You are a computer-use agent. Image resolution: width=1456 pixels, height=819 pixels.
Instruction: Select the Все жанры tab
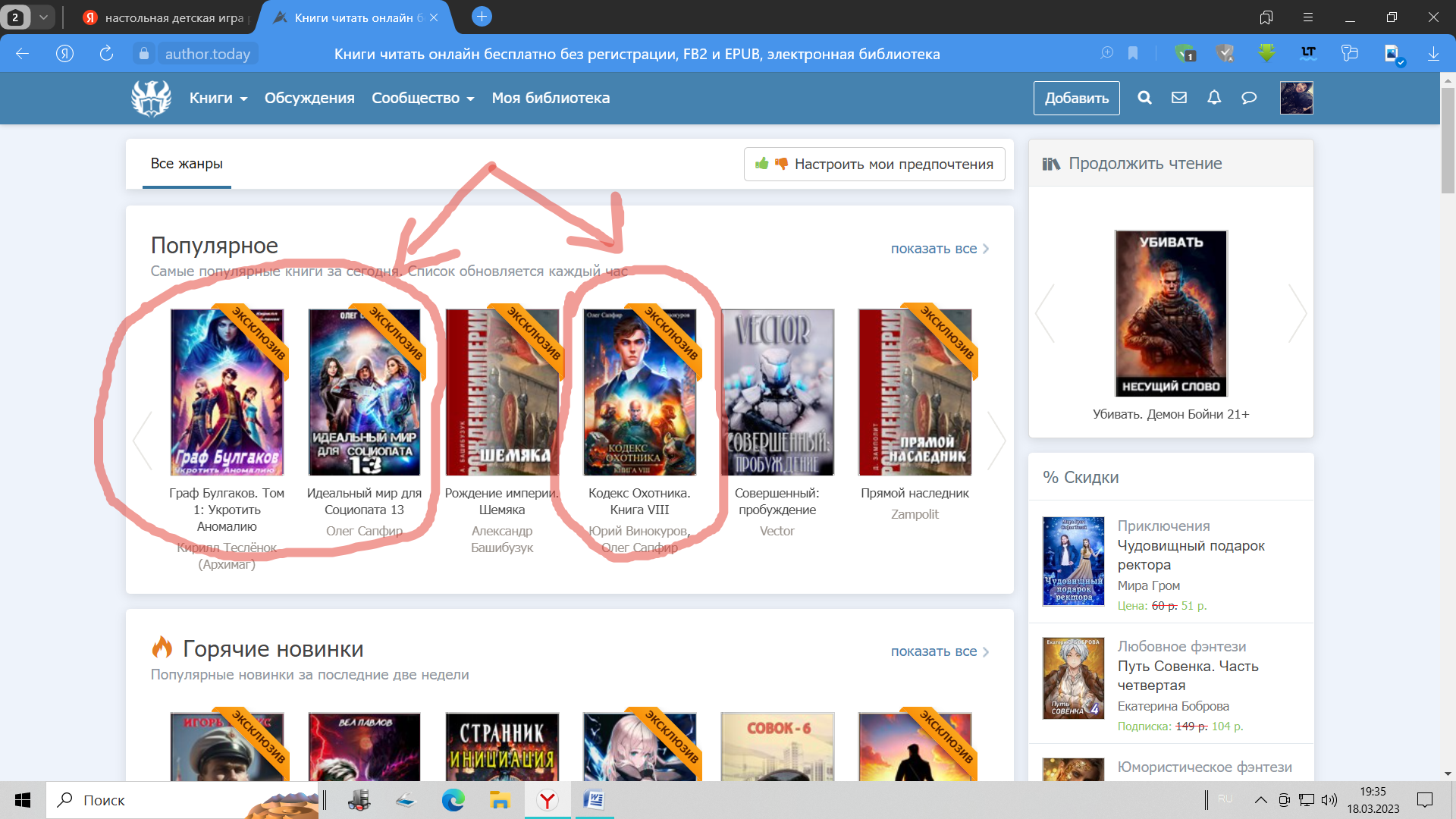(x=187, y=164)
